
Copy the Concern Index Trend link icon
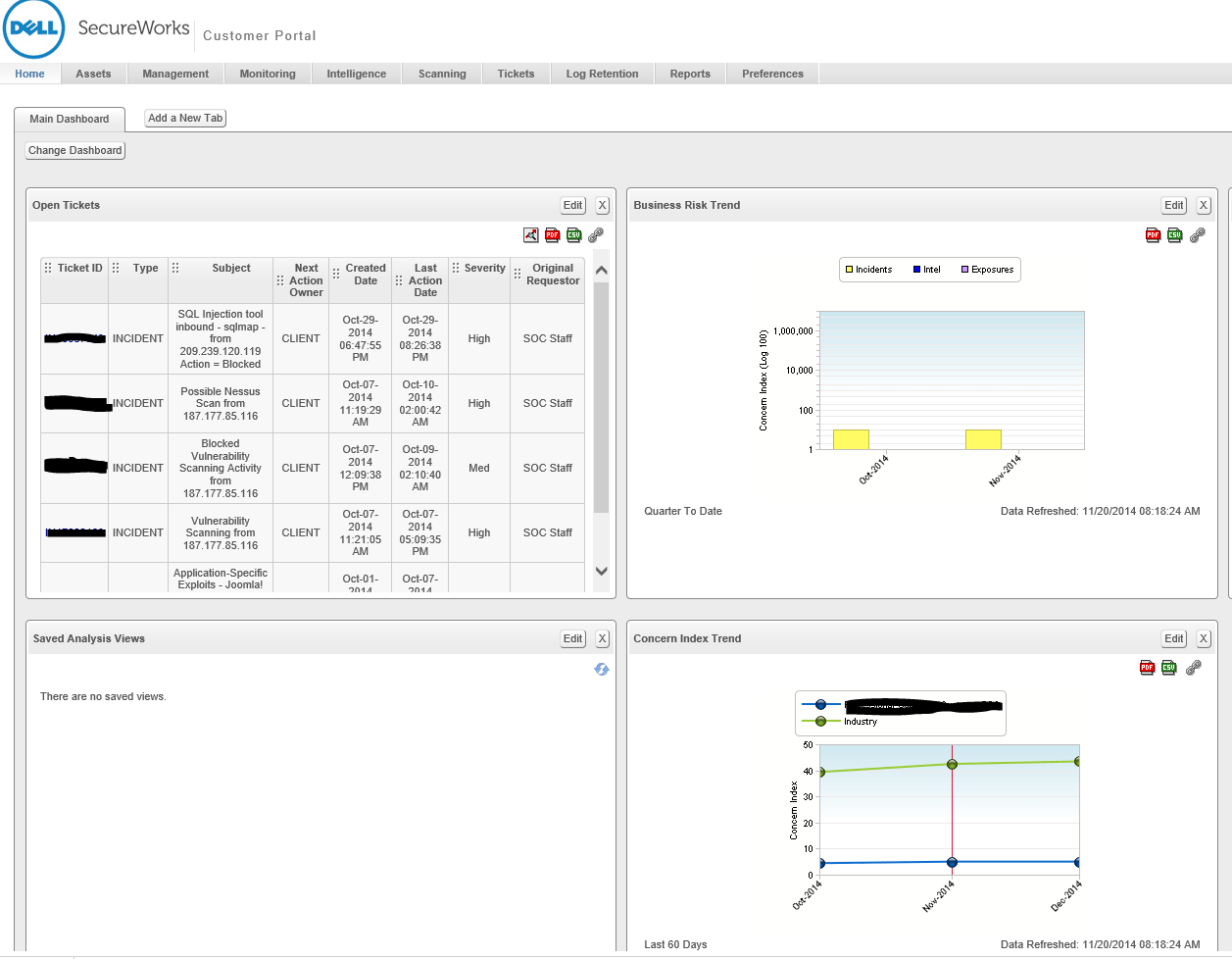[x=1194, y=668]
